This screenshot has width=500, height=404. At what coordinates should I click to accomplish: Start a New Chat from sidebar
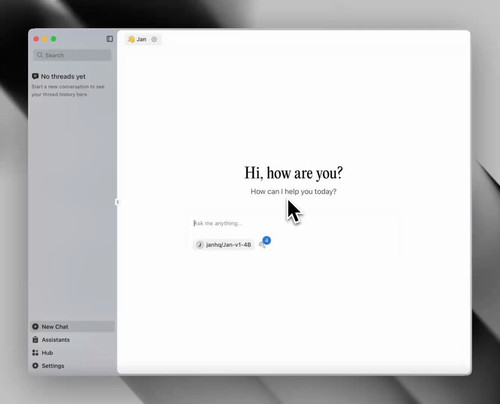73,327
